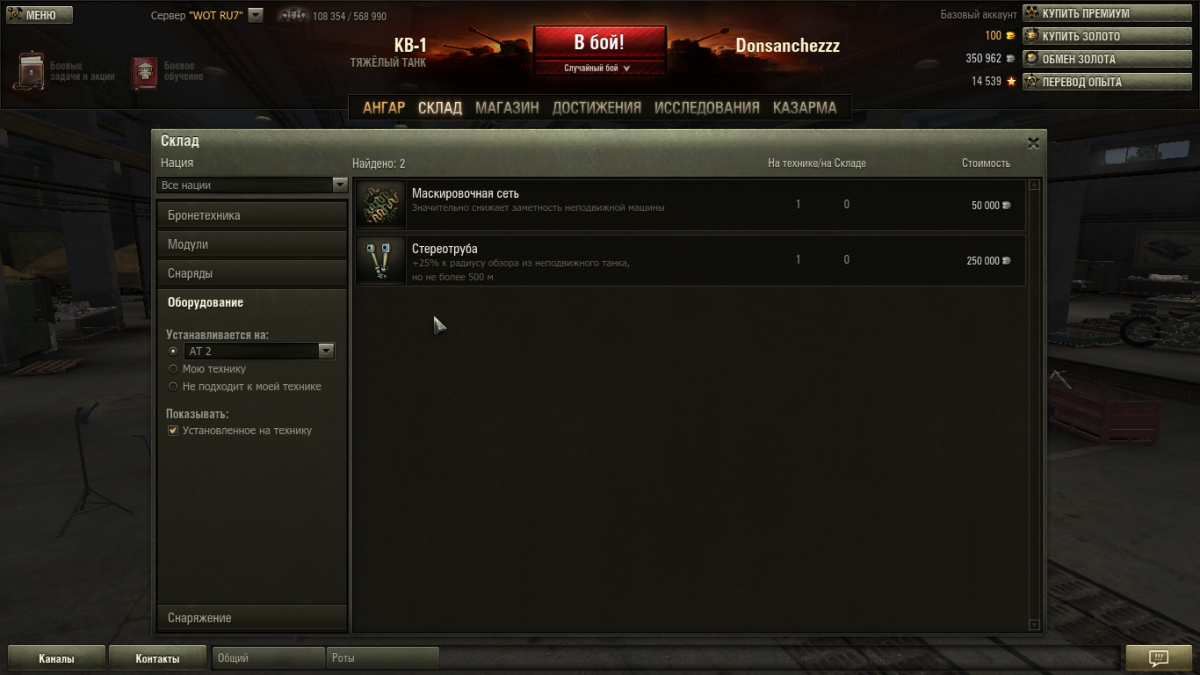
Task: Open the ИССЛЕДОВАНИЯ tab
Action: [x=707, y=108]
